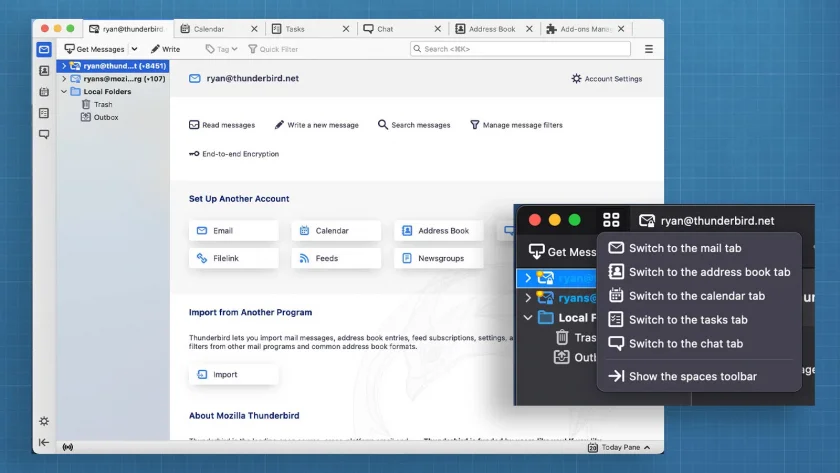
Task: Collapse the spaces toolbar with arrow icon
Action: (44, 442)
